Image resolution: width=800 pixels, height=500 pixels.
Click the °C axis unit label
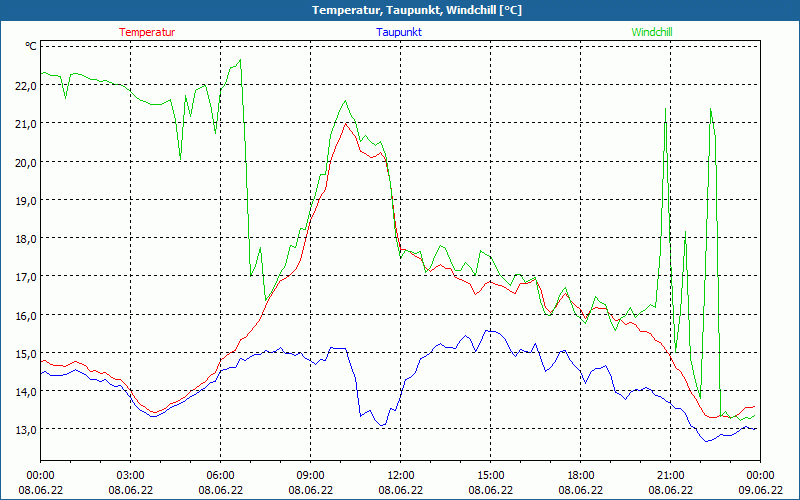(31, 46)
